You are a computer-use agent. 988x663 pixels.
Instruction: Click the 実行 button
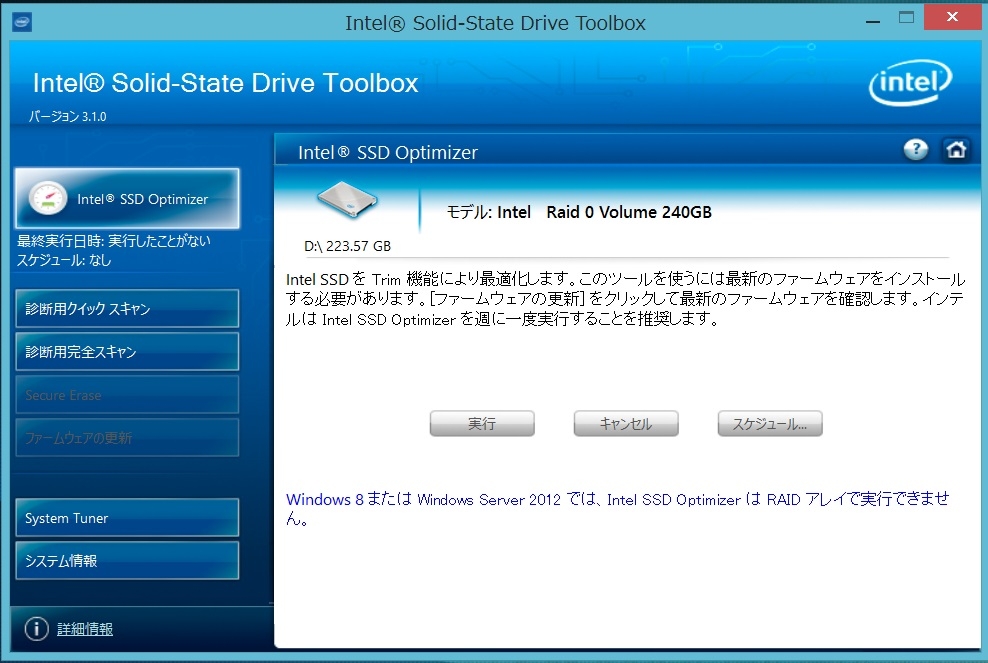pos(482,424)
